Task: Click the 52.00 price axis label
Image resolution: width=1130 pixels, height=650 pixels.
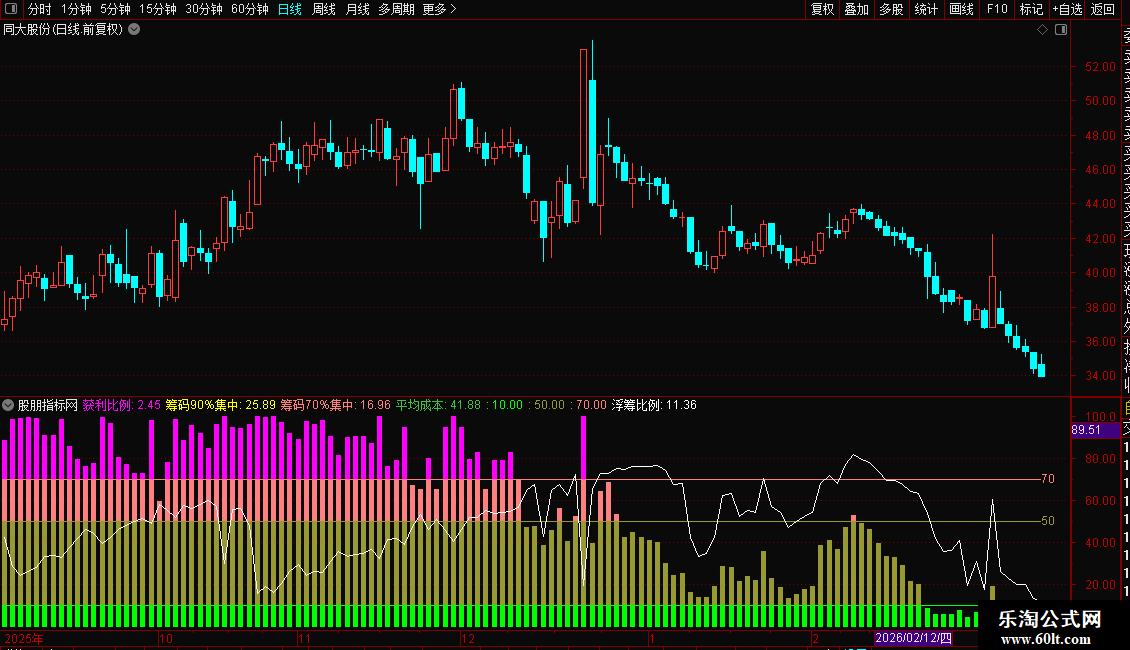Action: pyautogui.click(x=1100, y=66)
